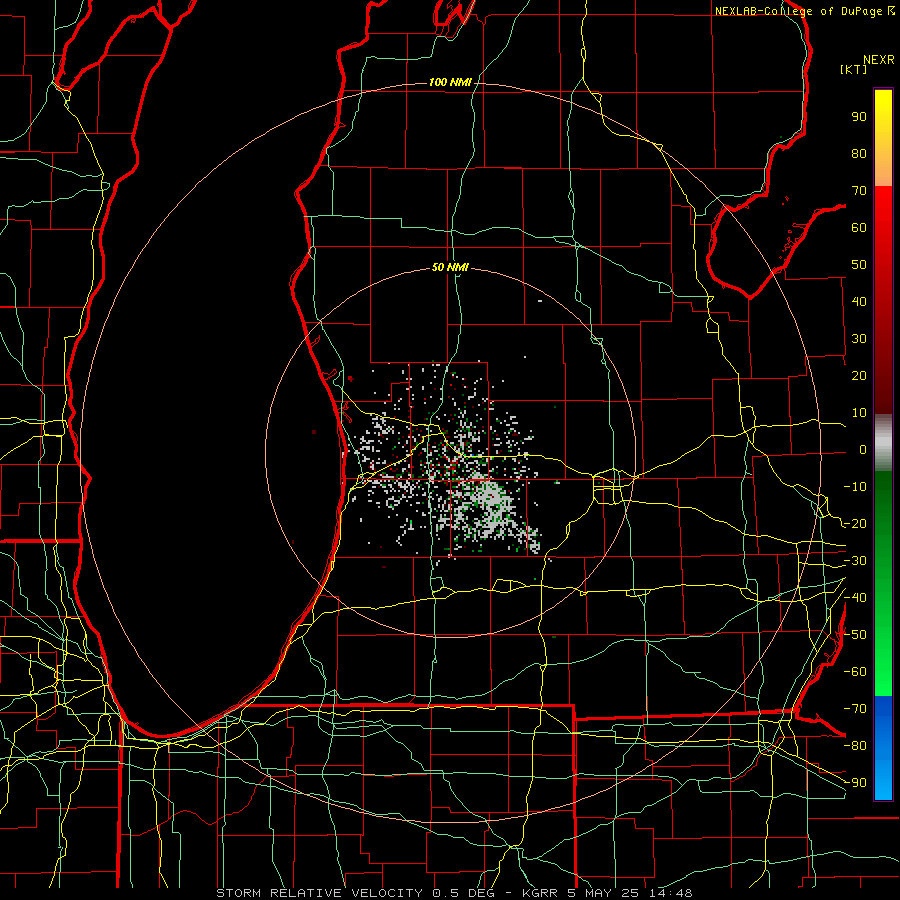
Task: Click the -10 knot scale value
Action: click(x=855, y=487)
